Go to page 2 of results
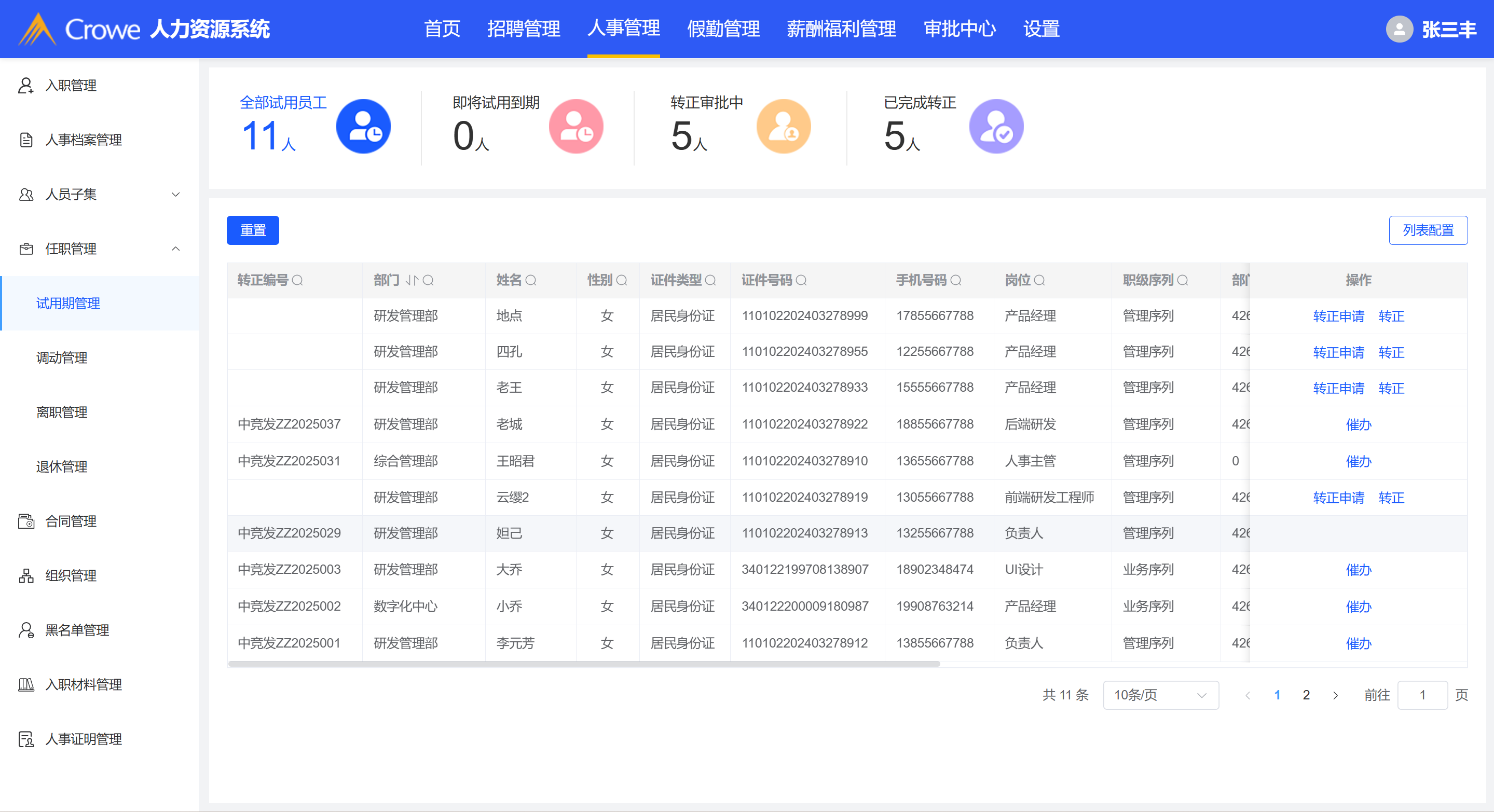 coord(1306,695)
